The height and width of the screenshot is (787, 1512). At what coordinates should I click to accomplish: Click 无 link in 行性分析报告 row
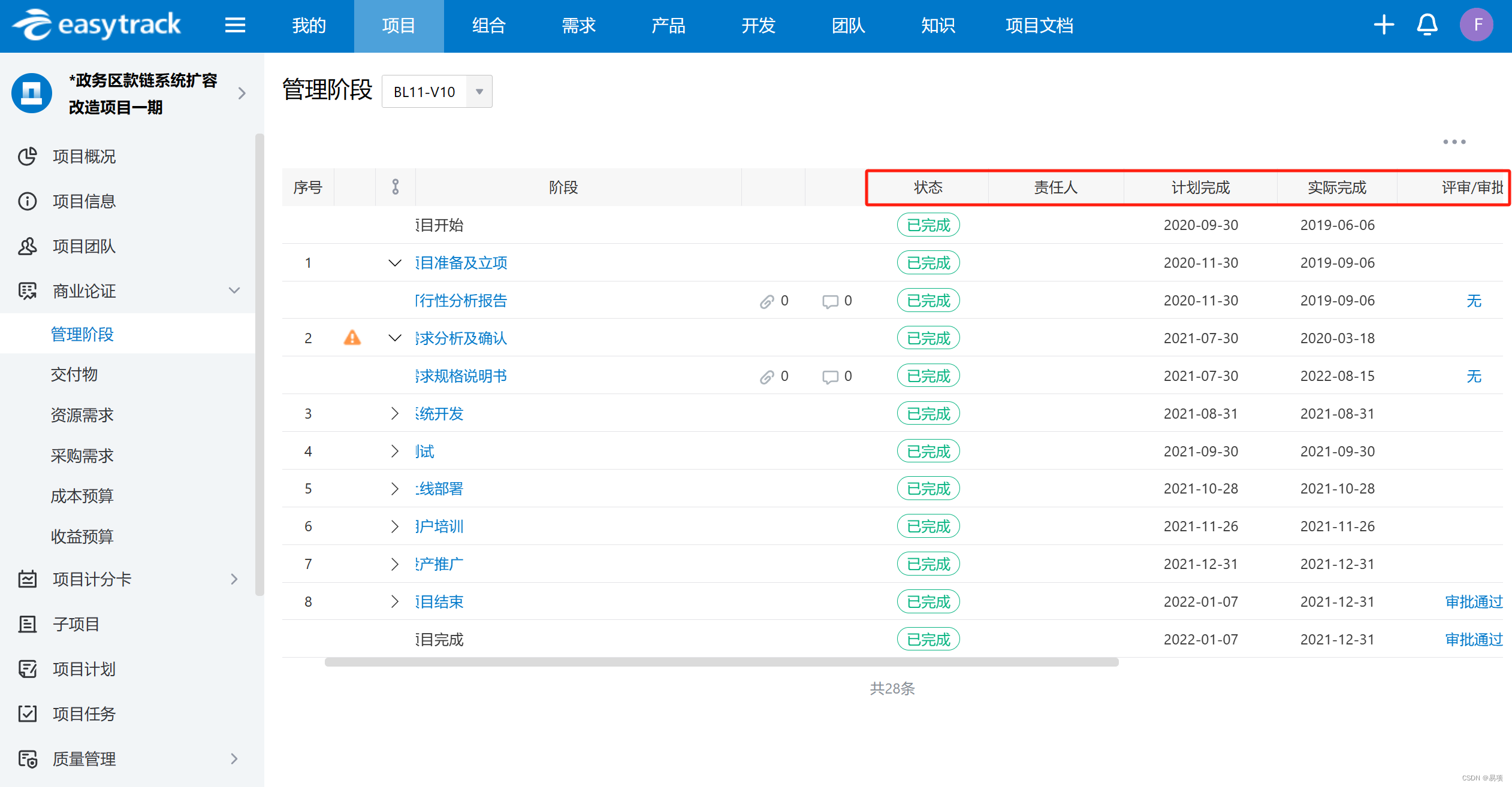pyautogui.click(x=1474, y=301)
